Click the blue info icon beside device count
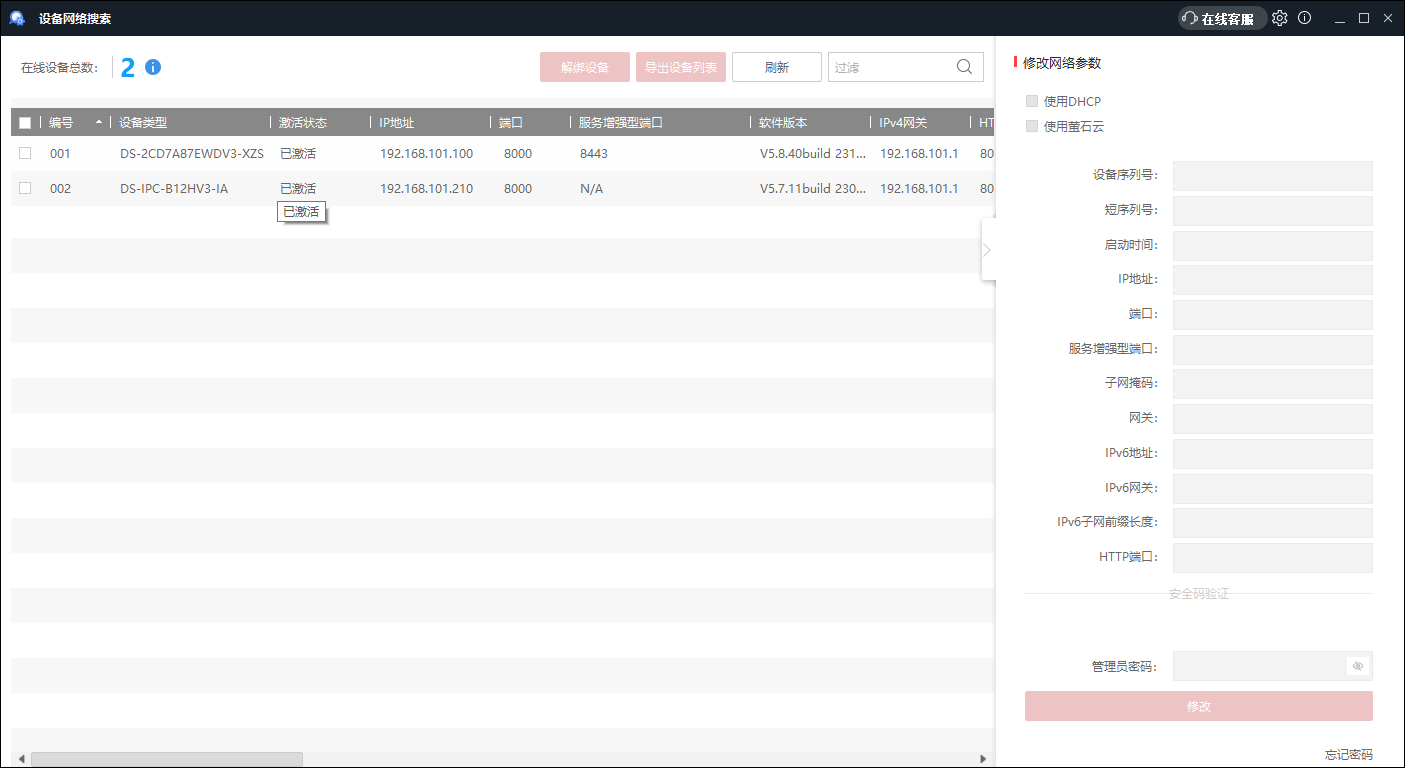1405x768 pixels. pos(153,67)
